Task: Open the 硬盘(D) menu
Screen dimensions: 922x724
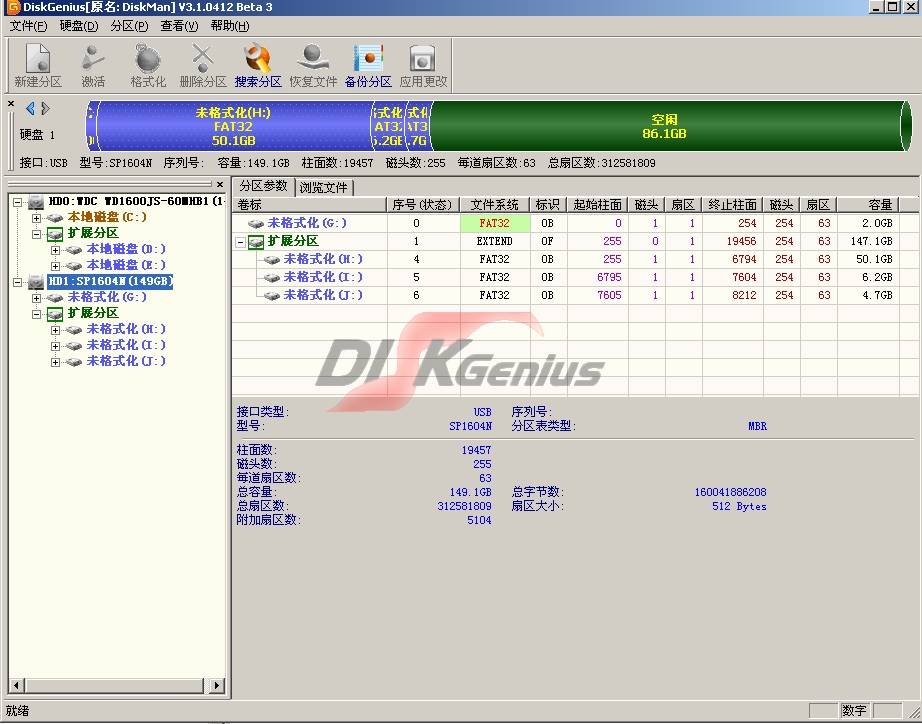Action: tap(79, 26)
